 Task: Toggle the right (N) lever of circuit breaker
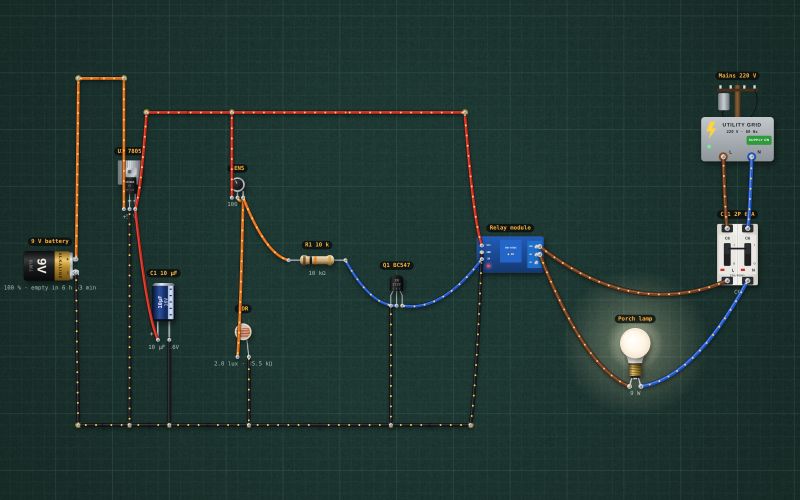click(747, 254)
